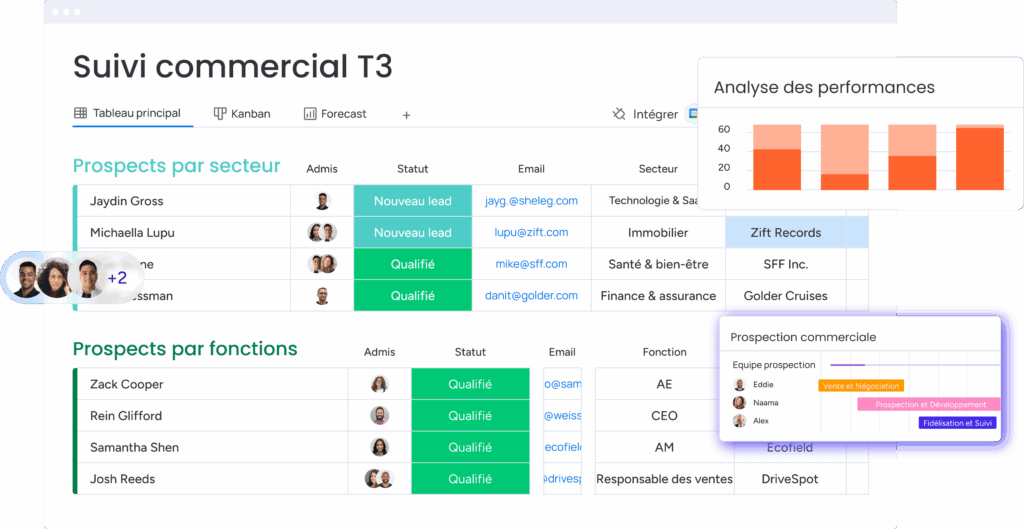This screenshot has height=529, width=1024.
Task: Select the Rein Glifford row name
Action: [x=126, y=415]
